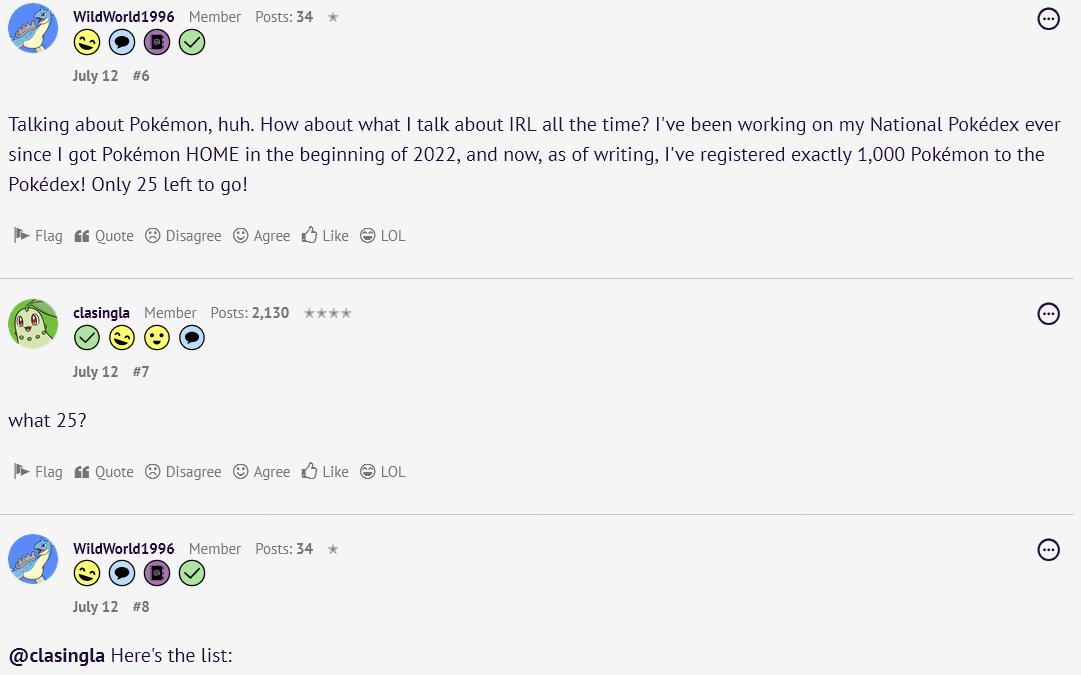Open the #7 post permalink
1081x675 pixels.
(x=140, y=372)
